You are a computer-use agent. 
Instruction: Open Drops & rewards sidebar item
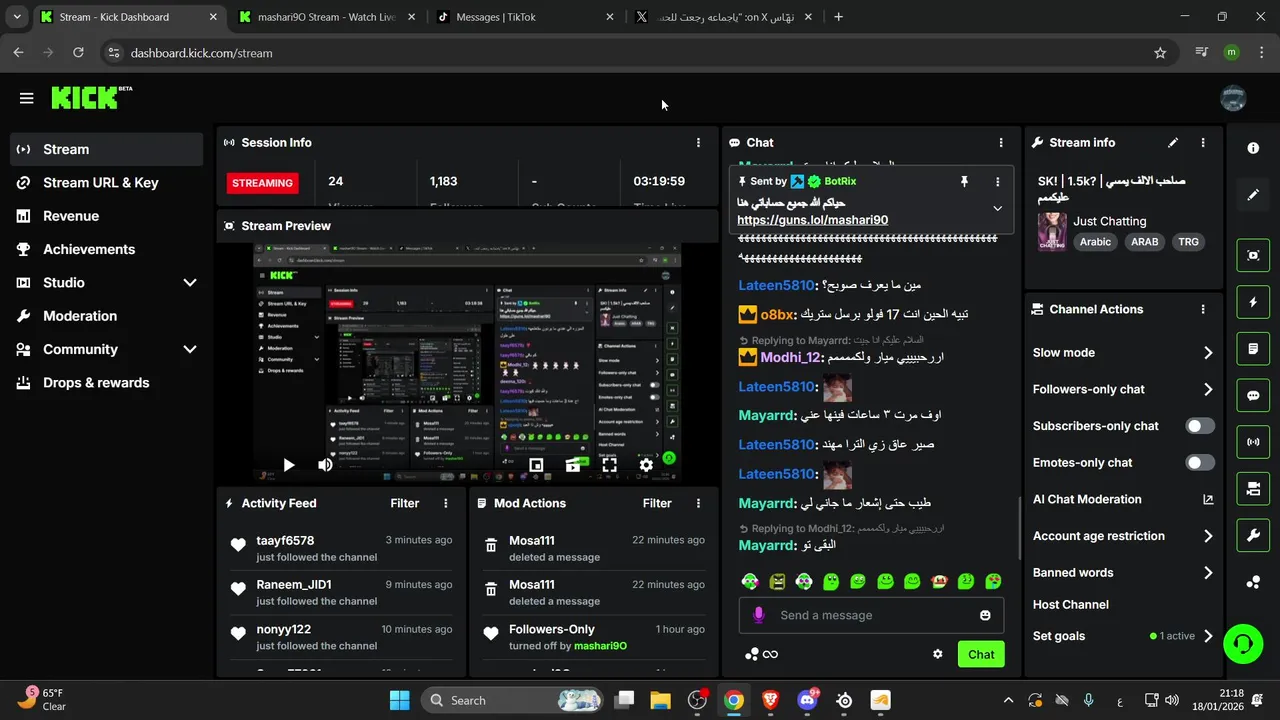[x=106, y=383]
